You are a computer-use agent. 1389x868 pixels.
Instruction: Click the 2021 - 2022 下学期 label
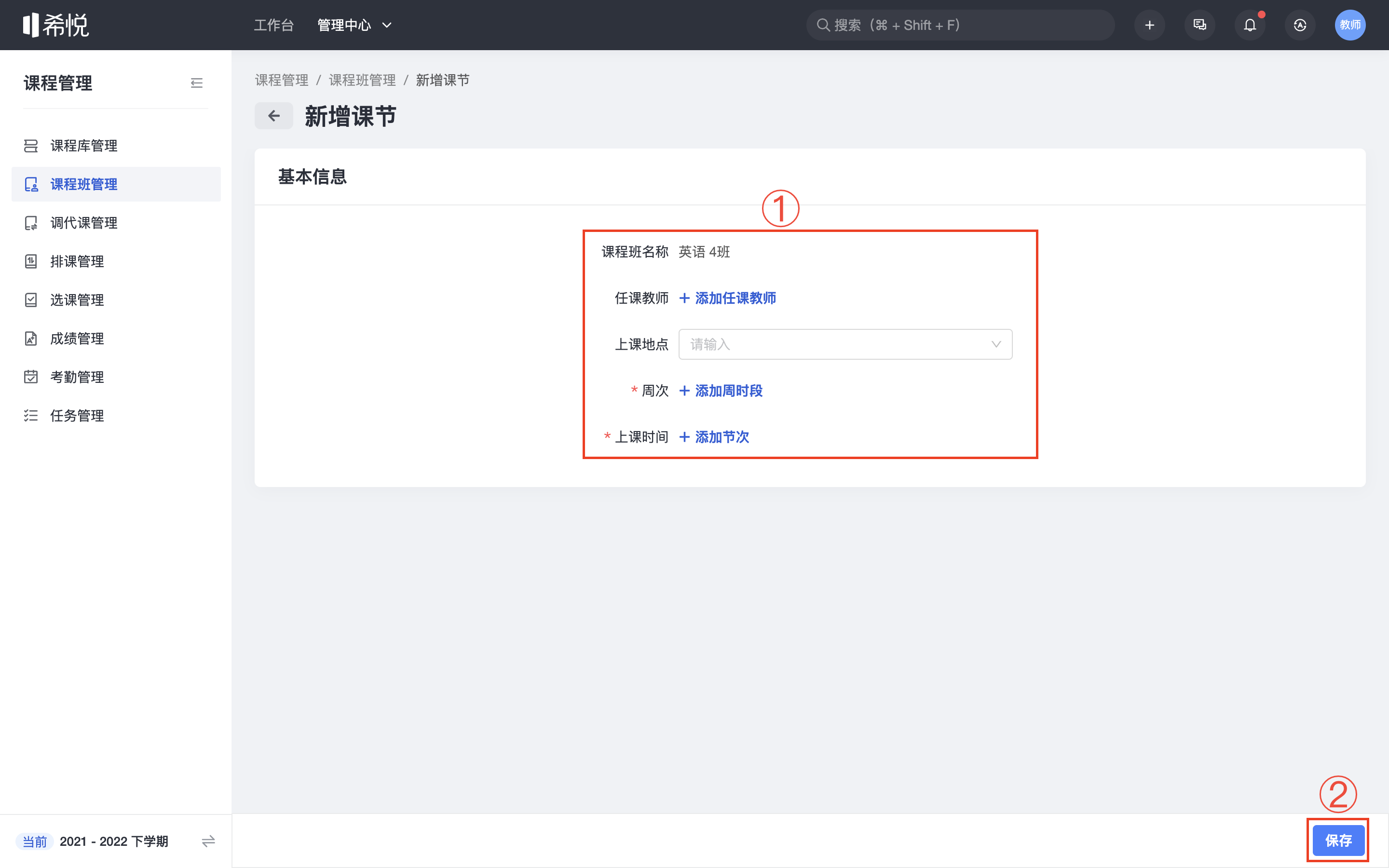pyautogui.click(x=114, y=841)
